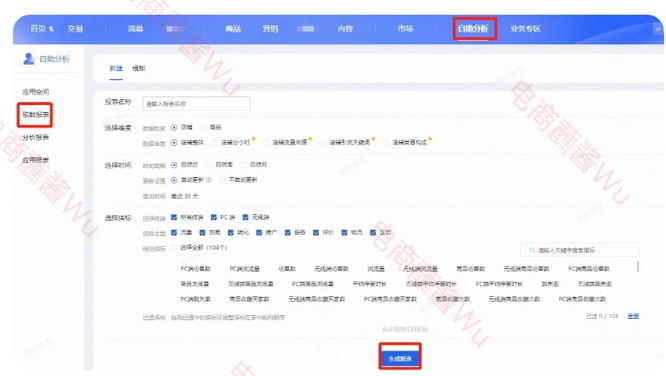
Task: Switch to the 新建 tab
Action: coord(116,68)
